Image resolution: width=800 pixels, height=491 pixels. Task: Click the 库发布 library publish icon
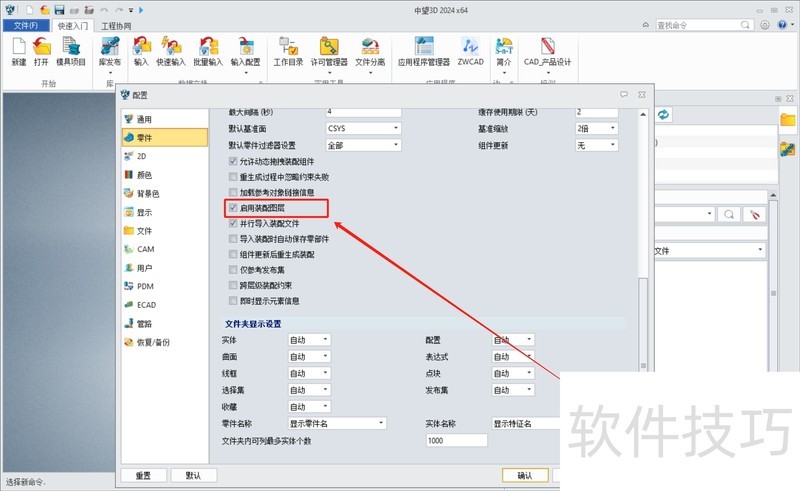[x=110, y=52]
